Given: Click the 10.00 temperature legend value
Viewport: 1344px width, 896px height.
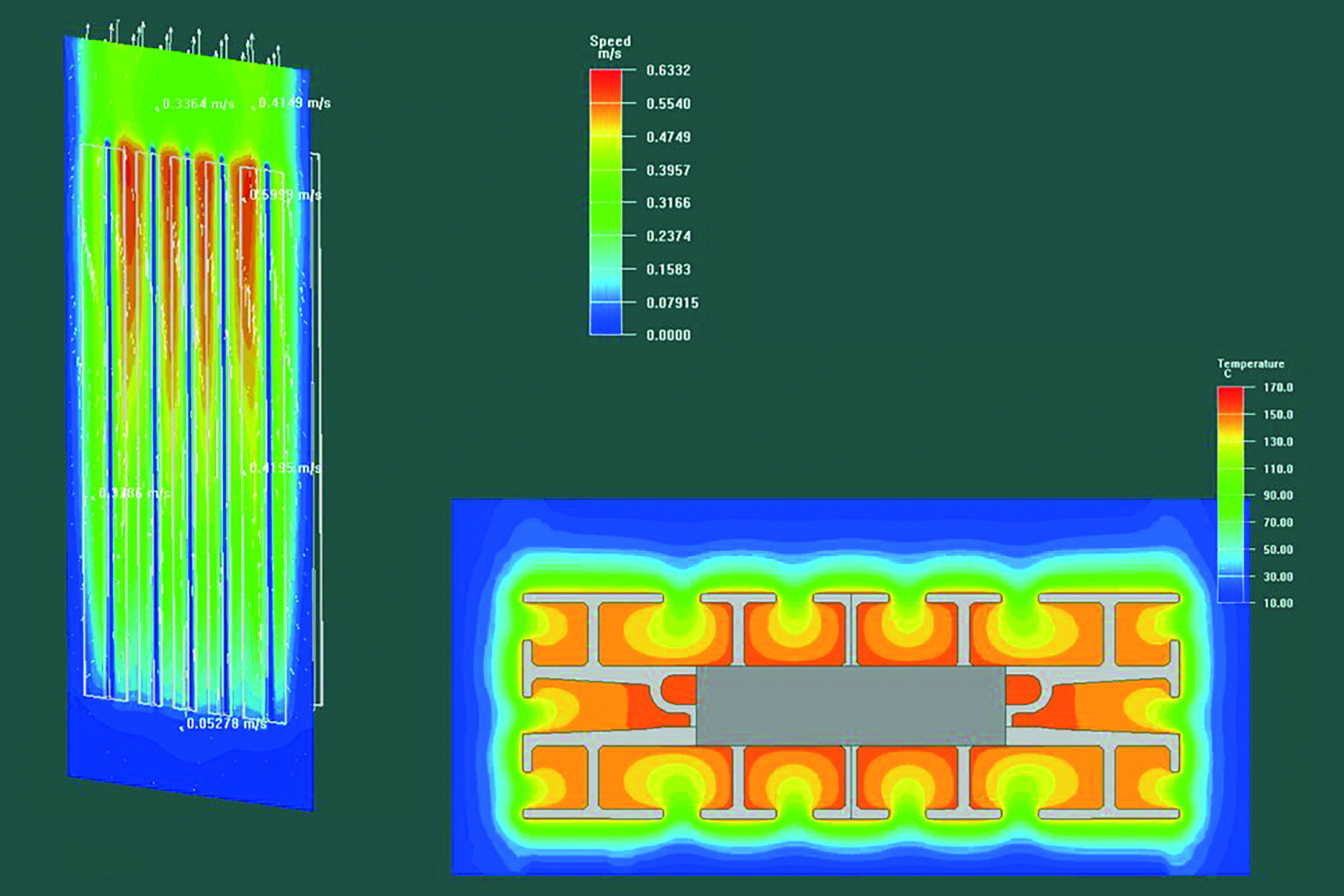Looking at the screenshot, I should point(1278,603).
